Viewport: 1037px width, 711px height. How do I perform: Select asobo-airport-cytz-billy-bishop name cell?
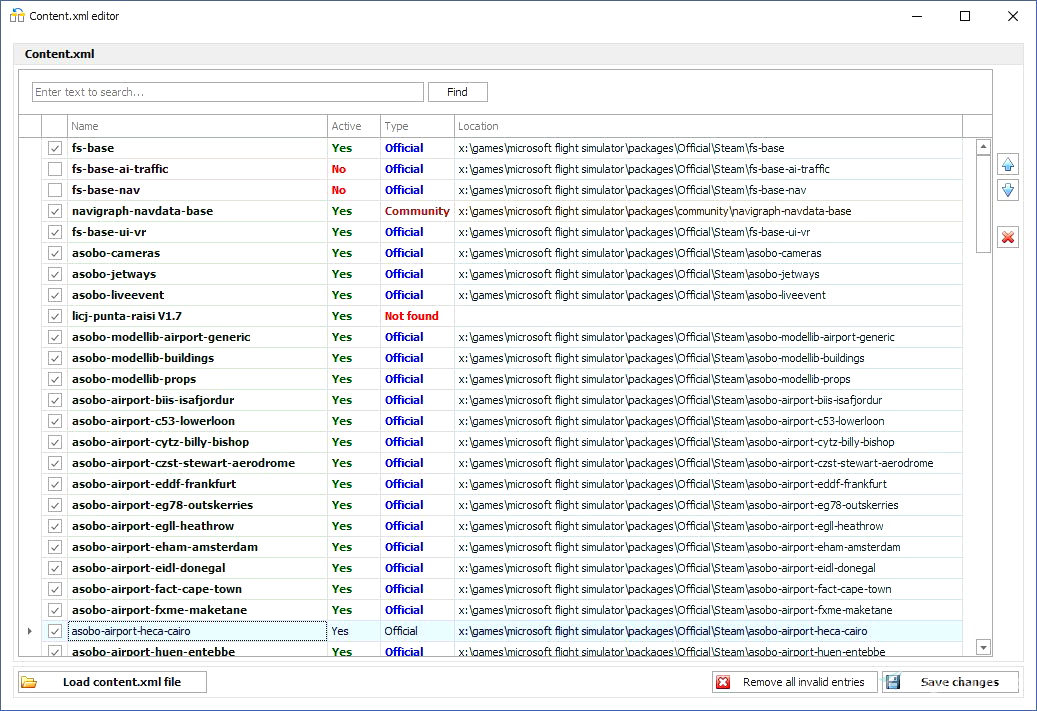click(197, 442)
